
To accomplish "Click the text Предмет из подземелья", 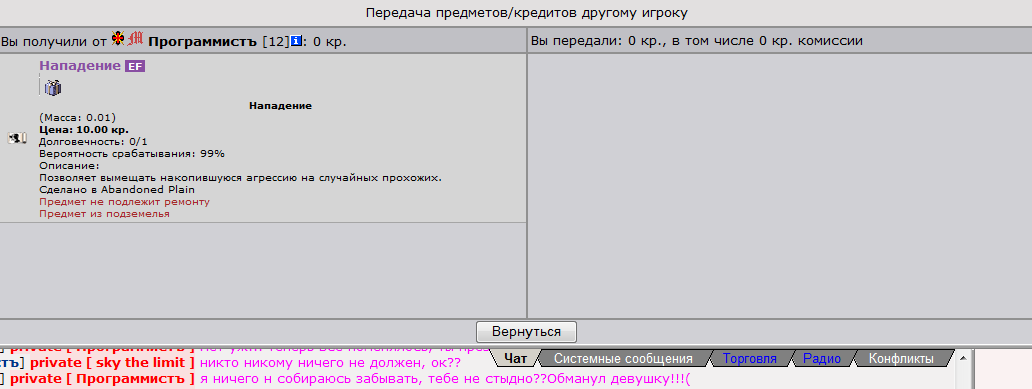I will point(104,214).
